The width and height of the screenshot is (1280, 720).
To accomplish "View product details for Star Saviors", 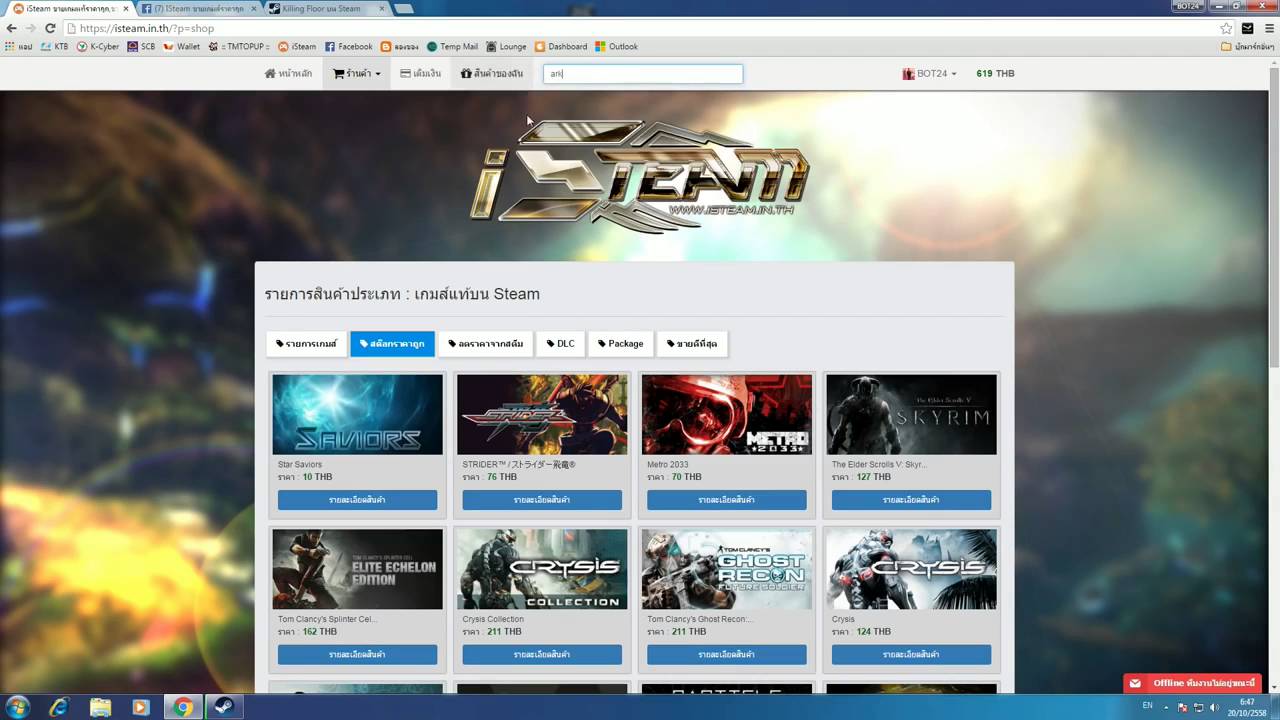I will click(x=357, y=500).
